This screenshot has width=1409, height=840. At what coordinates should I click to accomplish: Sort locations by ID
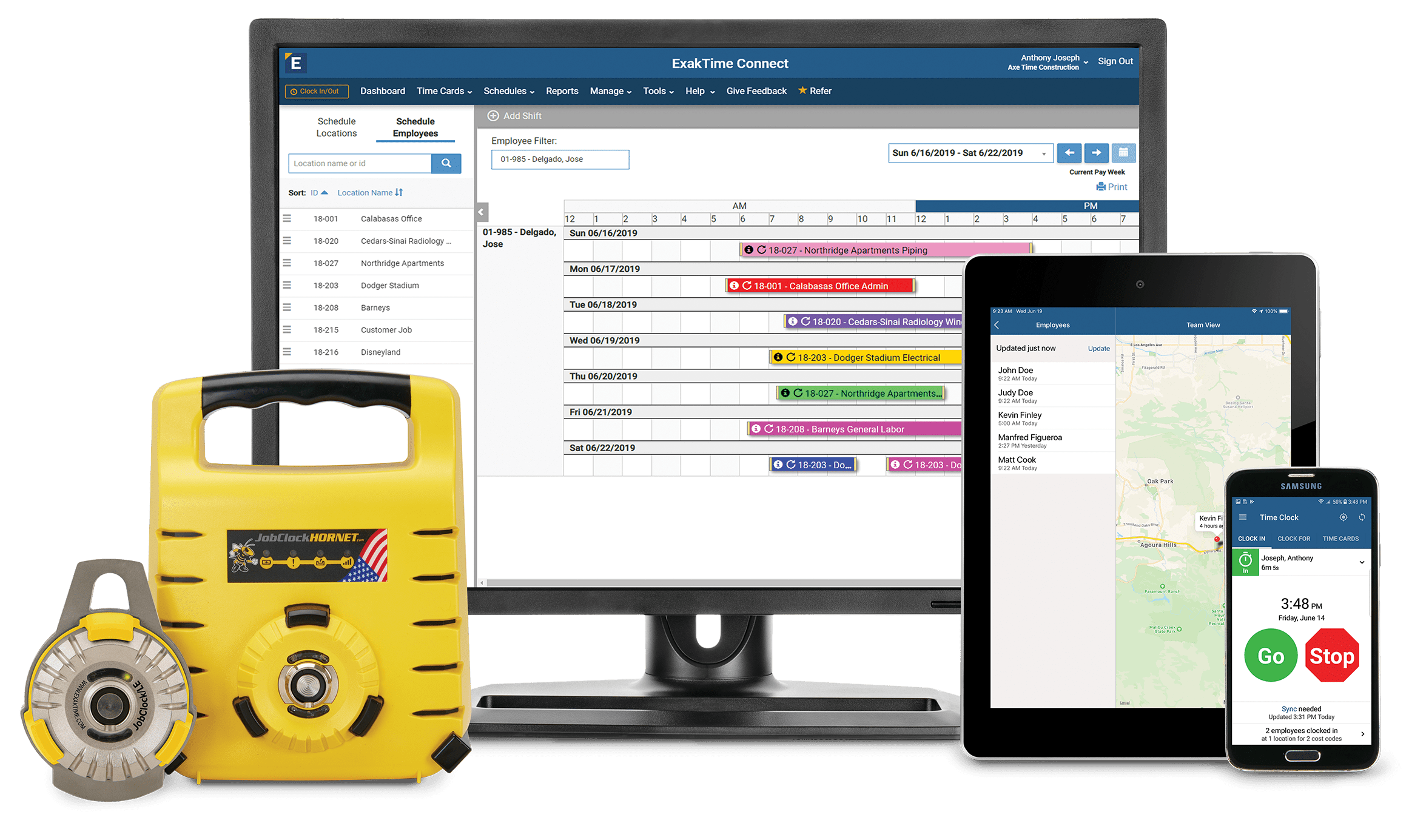(x=319, y=193)
